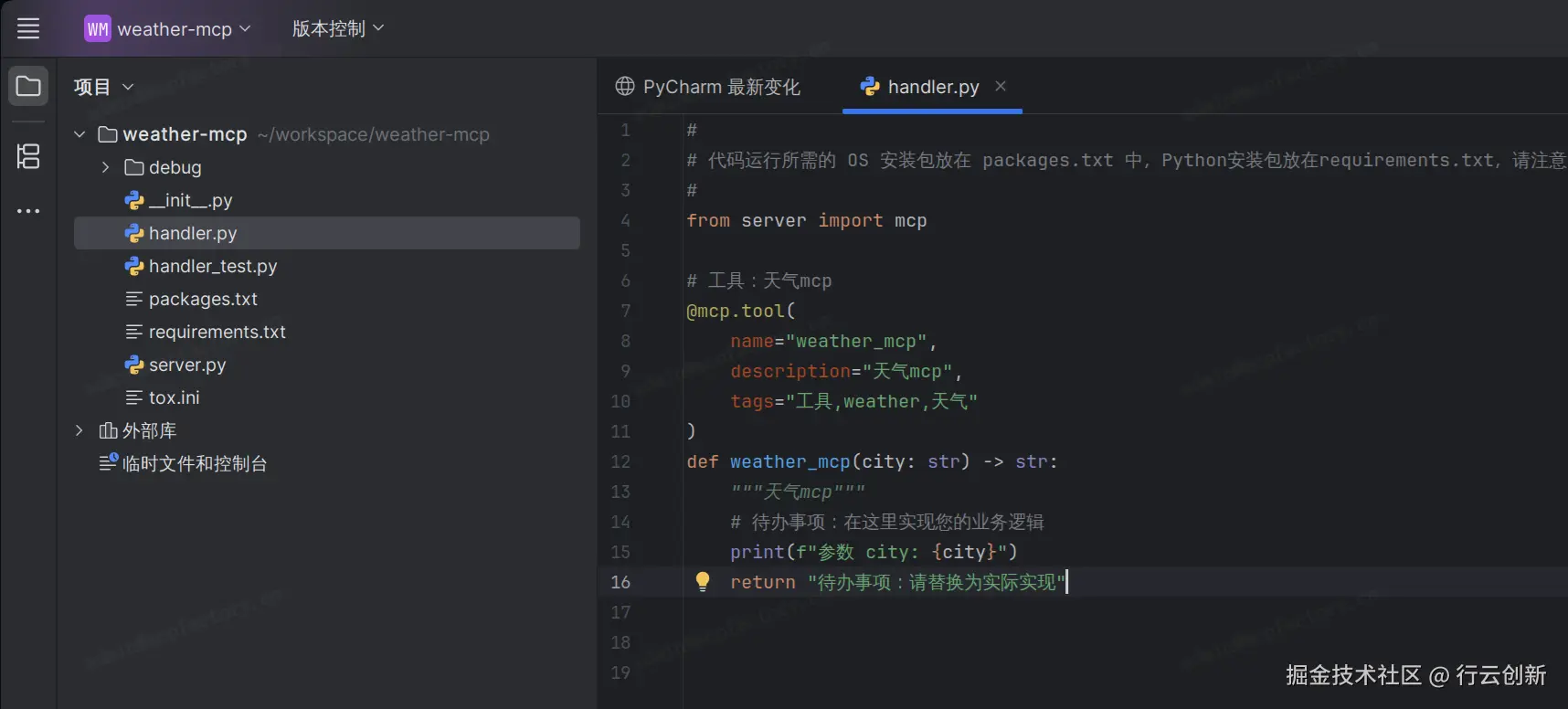Close the handler.py editor tab
This screenshot has height=709, width=1568.
coord(1001,86)
